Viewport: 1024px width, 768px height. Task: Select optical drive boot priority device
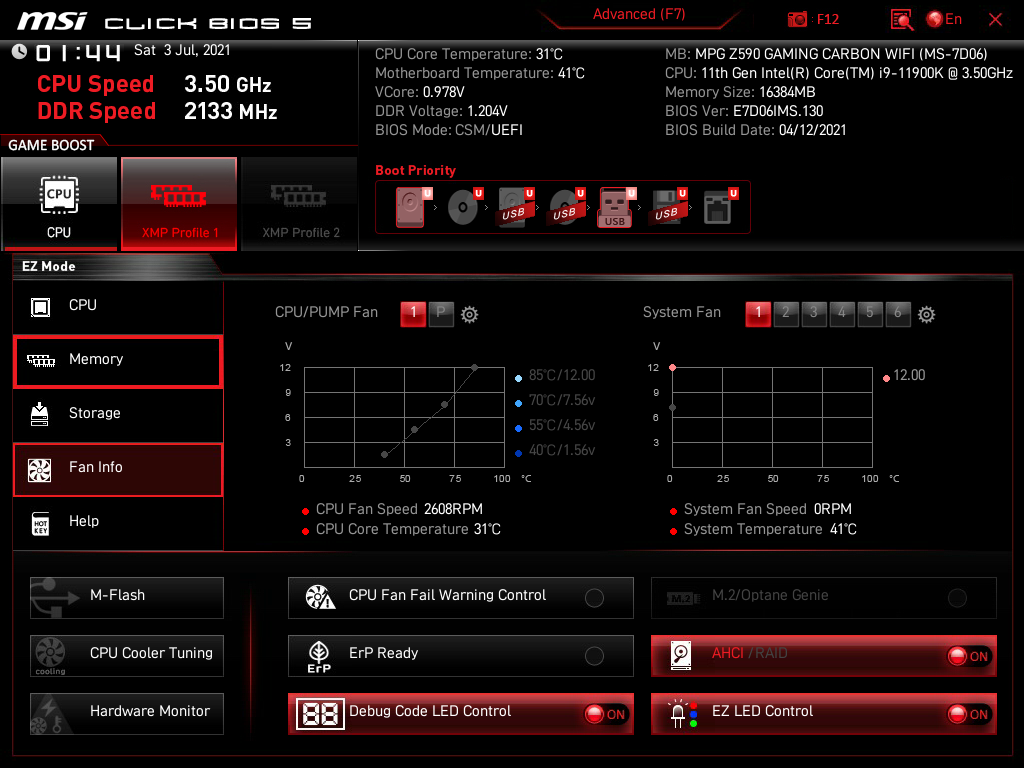point(463,207)
